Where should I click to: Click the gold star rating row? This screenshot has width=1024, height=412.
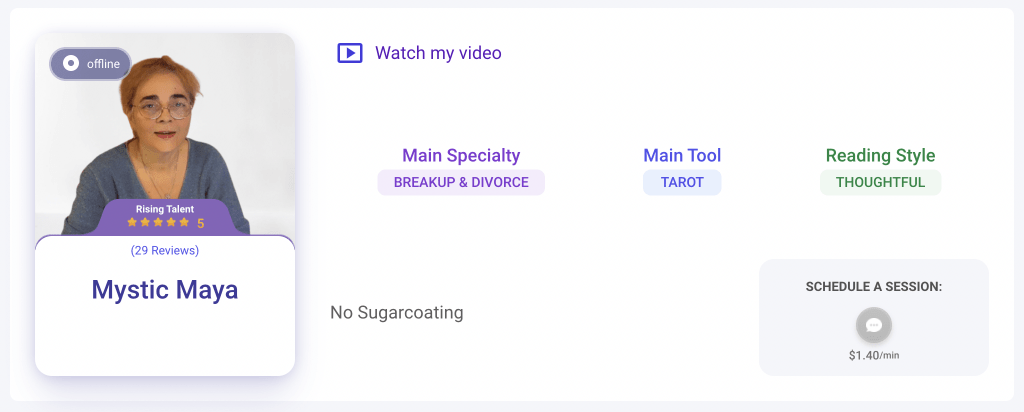pos(158,223)
